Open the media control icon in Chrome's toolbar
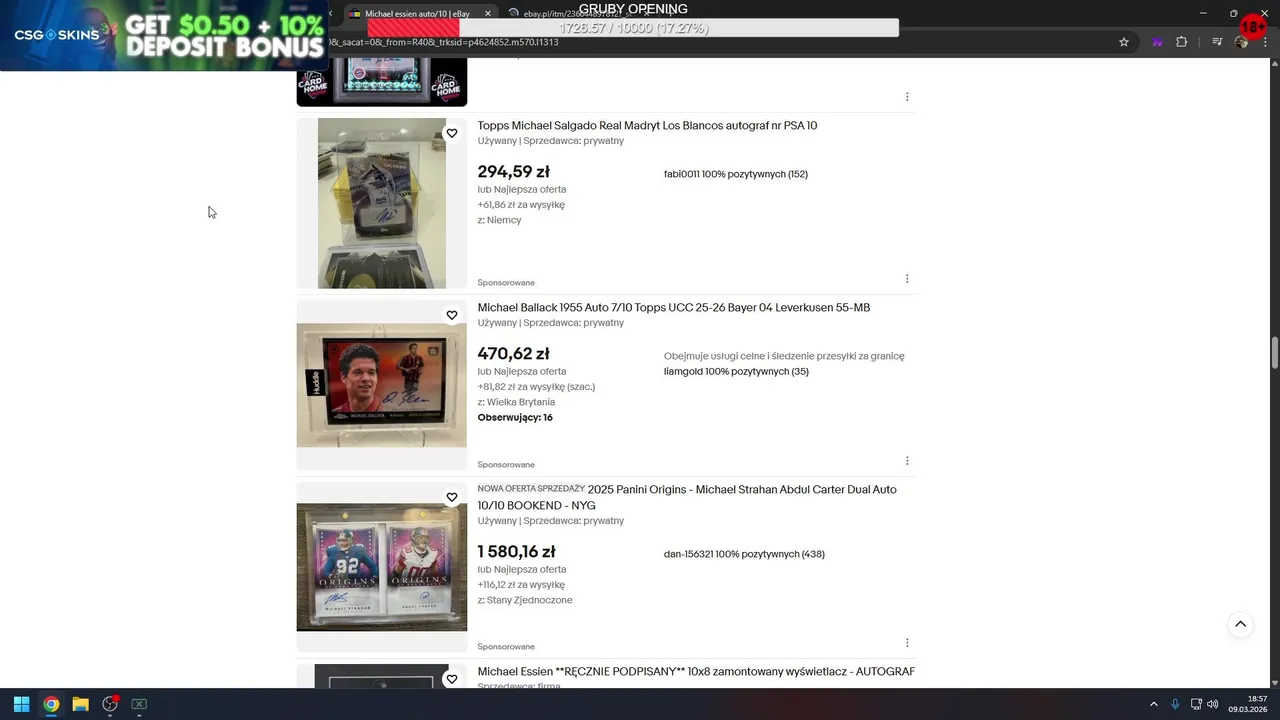 [x=1217, y=42]
